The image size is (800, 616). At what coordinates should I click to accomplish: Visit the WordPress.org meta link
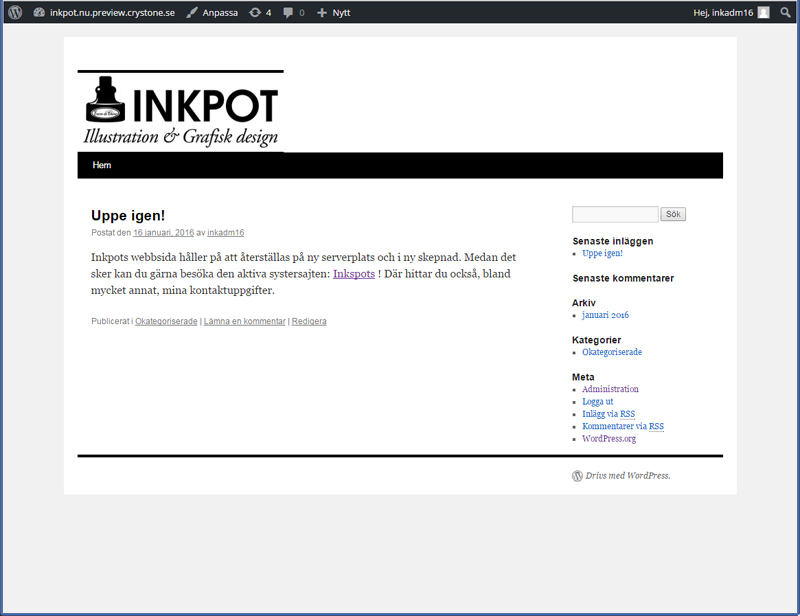609,438
